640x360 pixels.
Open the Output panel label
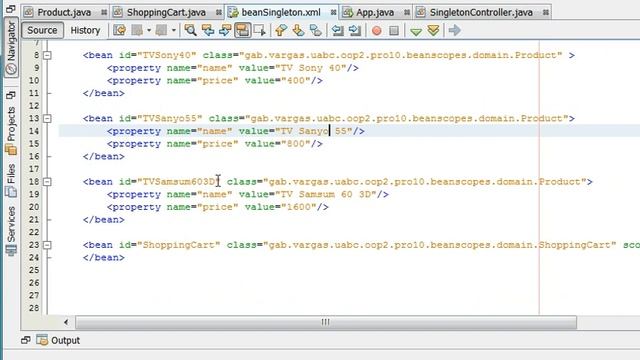[65, 340]
